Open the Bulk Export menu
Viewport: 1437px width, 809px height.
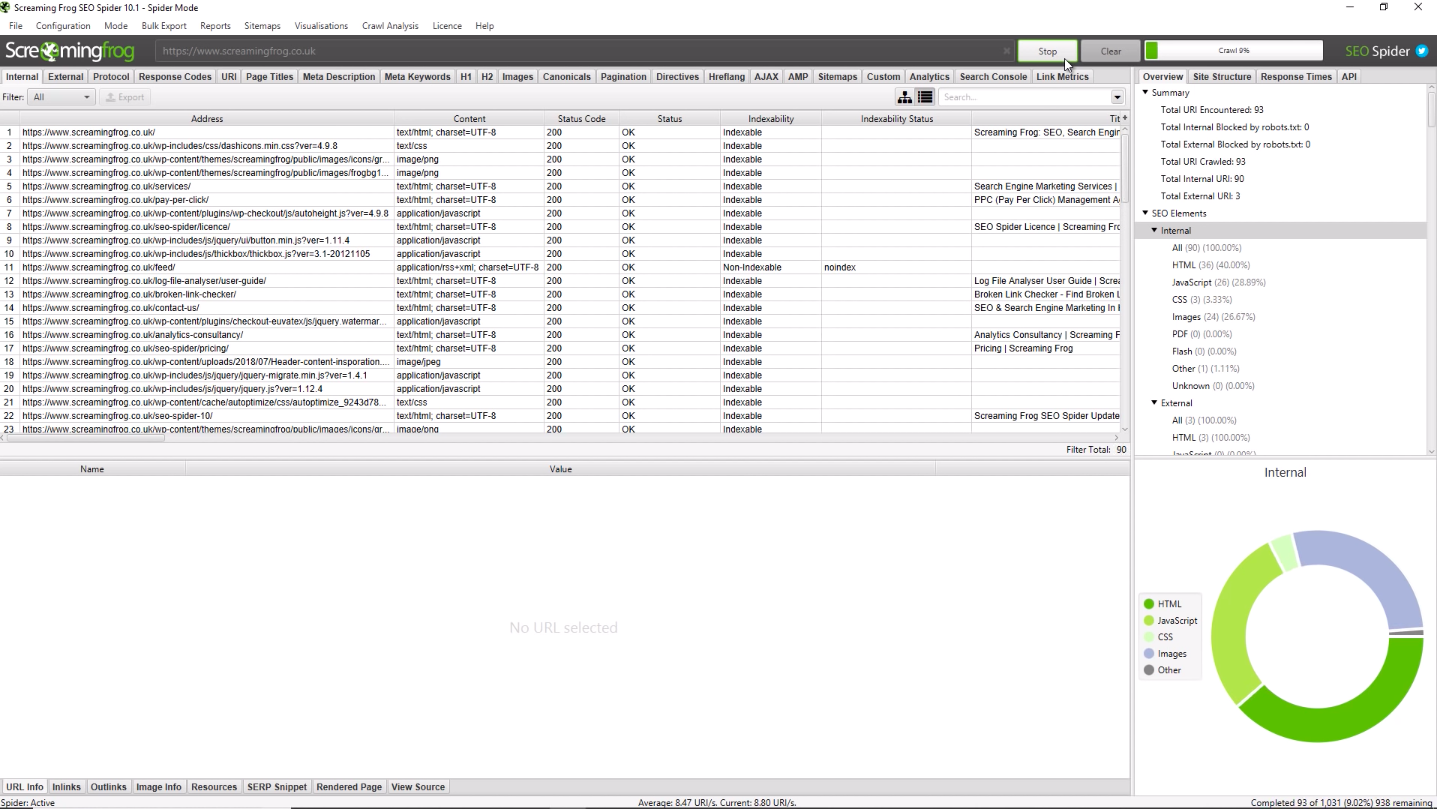click(164, 26)
